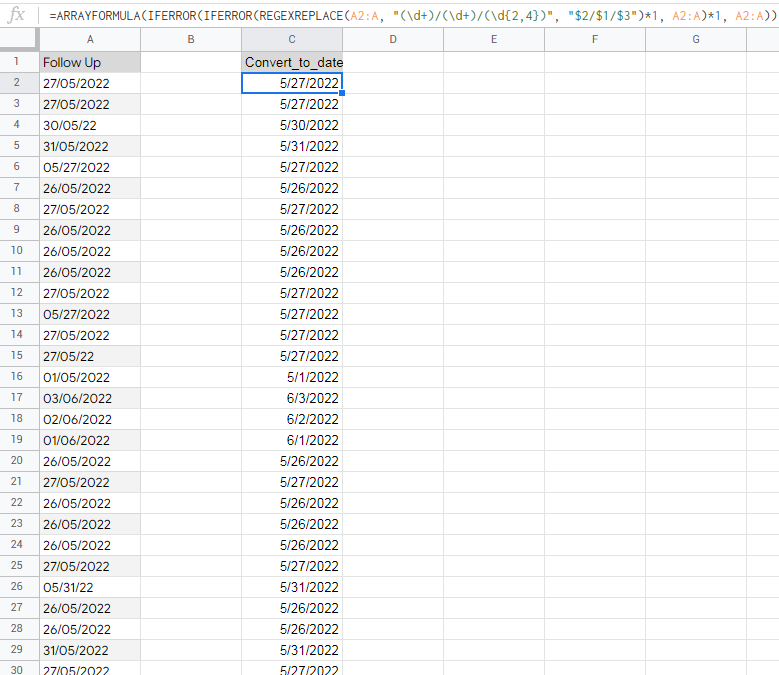This screenshot has width=779, height=675.
Task: Click the select-all corner box
Action: (19, 39)
